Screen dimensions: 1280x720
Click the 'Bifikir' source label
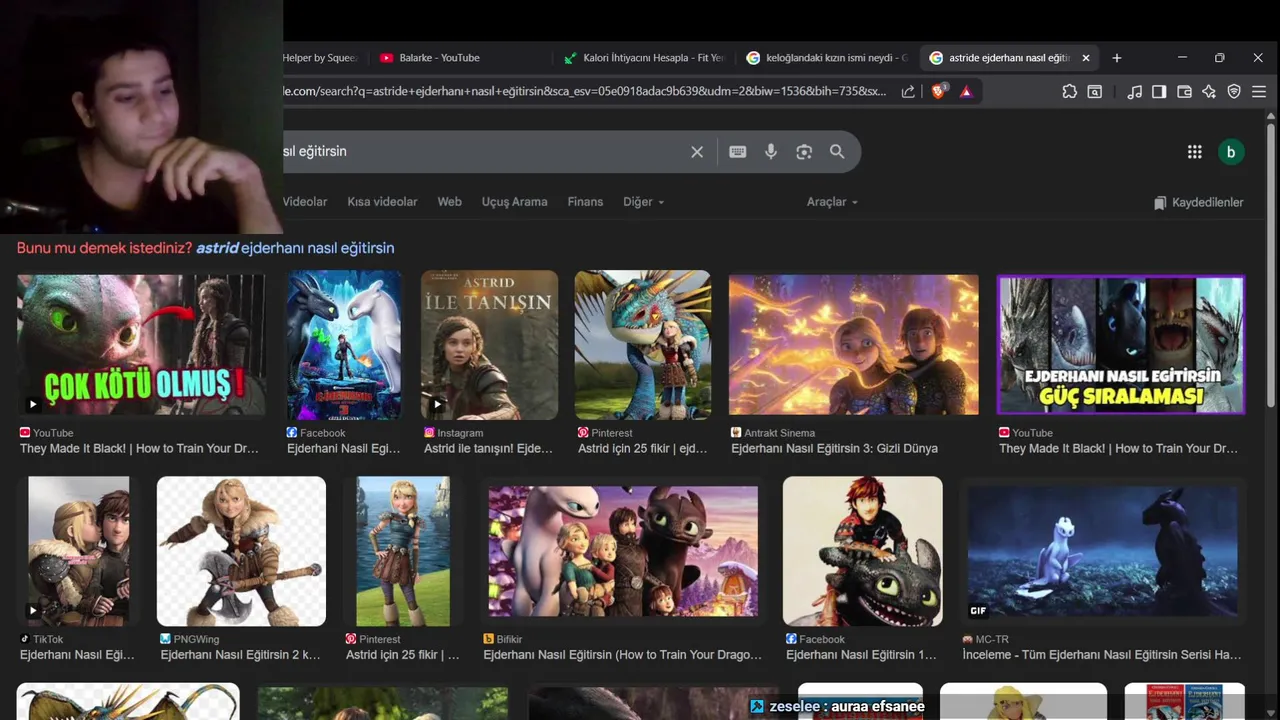click(x=509, y=639)
